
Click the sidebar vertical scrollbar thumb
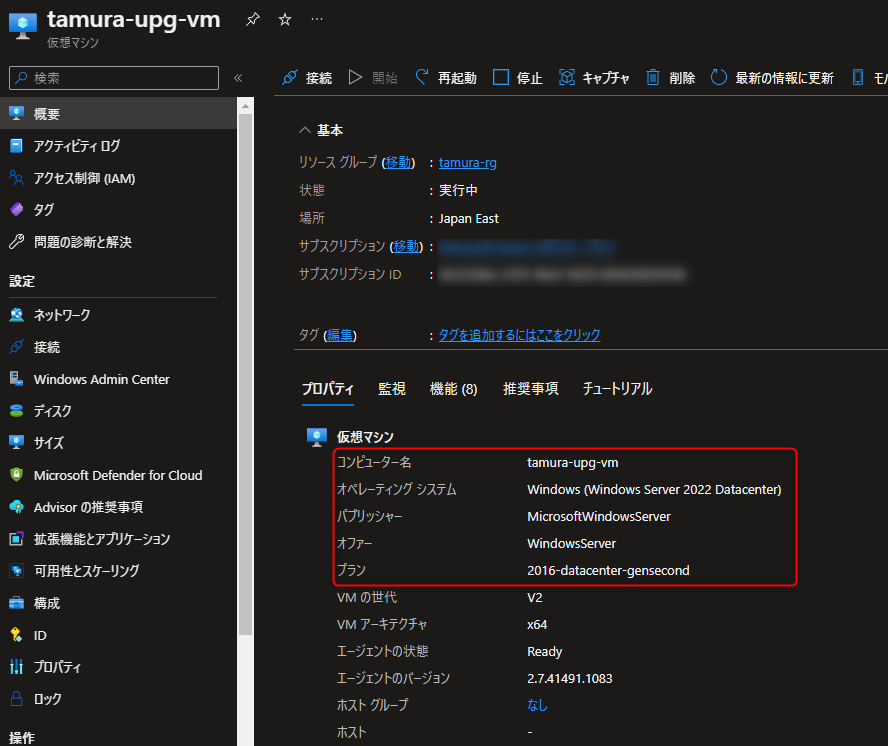point(245,374)
